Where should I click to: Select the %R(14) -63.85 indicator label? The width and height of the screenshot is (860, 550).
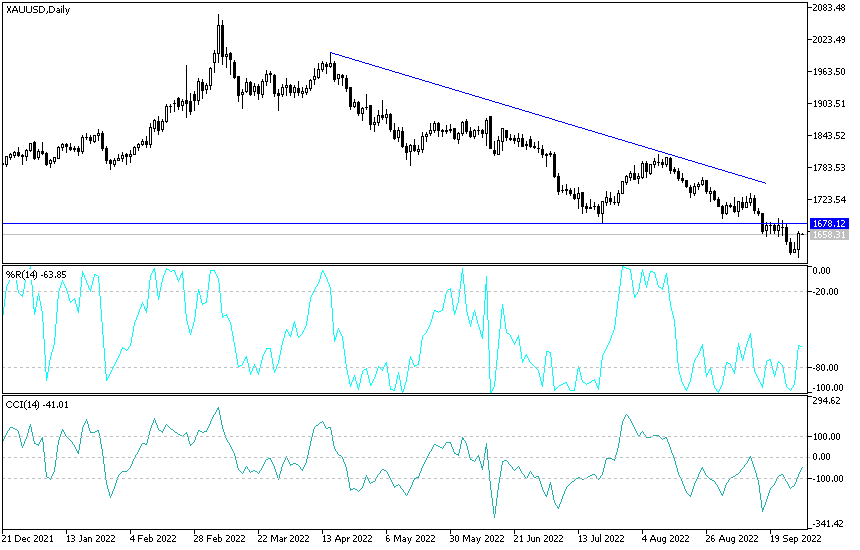[x=36, y=274]
